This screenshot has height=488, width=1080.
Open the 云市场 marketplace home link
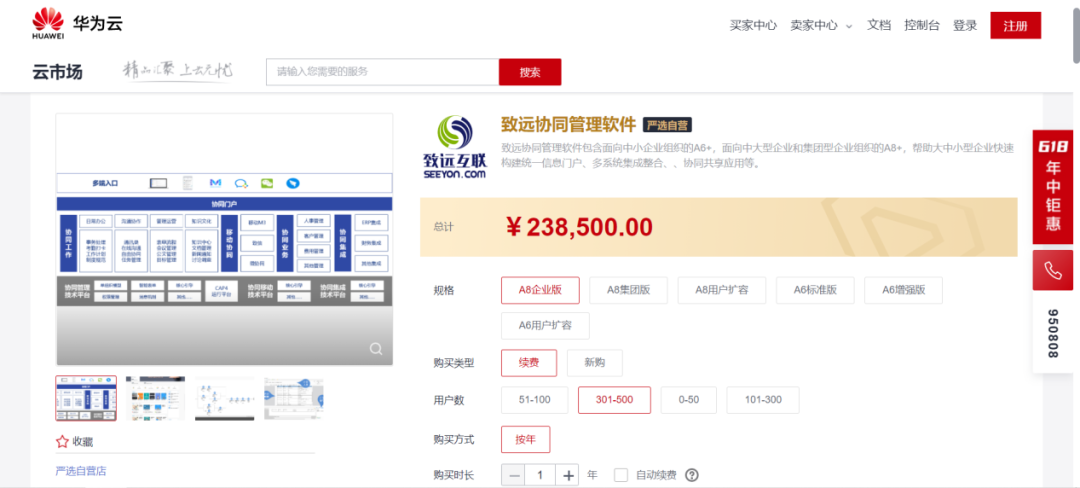[57, 72]
